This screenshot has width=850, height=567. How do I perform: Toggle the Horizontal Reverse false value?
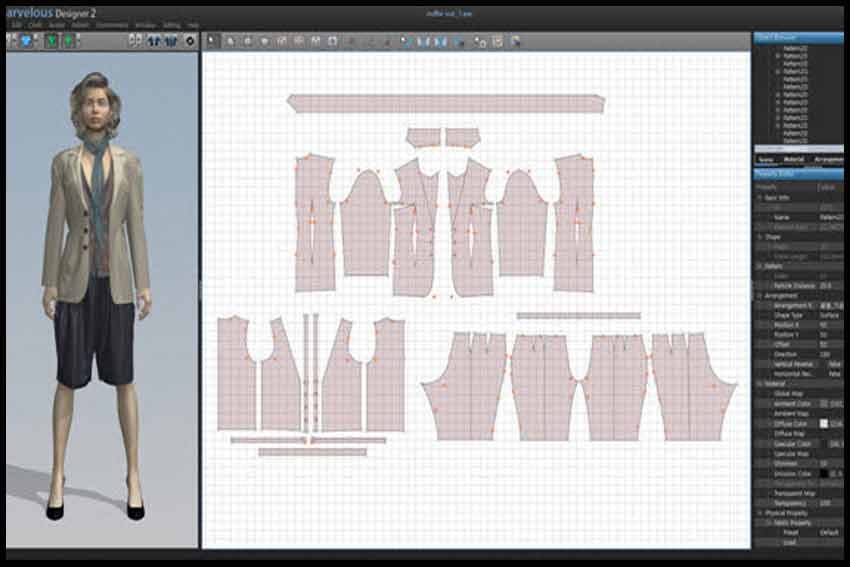[833, 375]
